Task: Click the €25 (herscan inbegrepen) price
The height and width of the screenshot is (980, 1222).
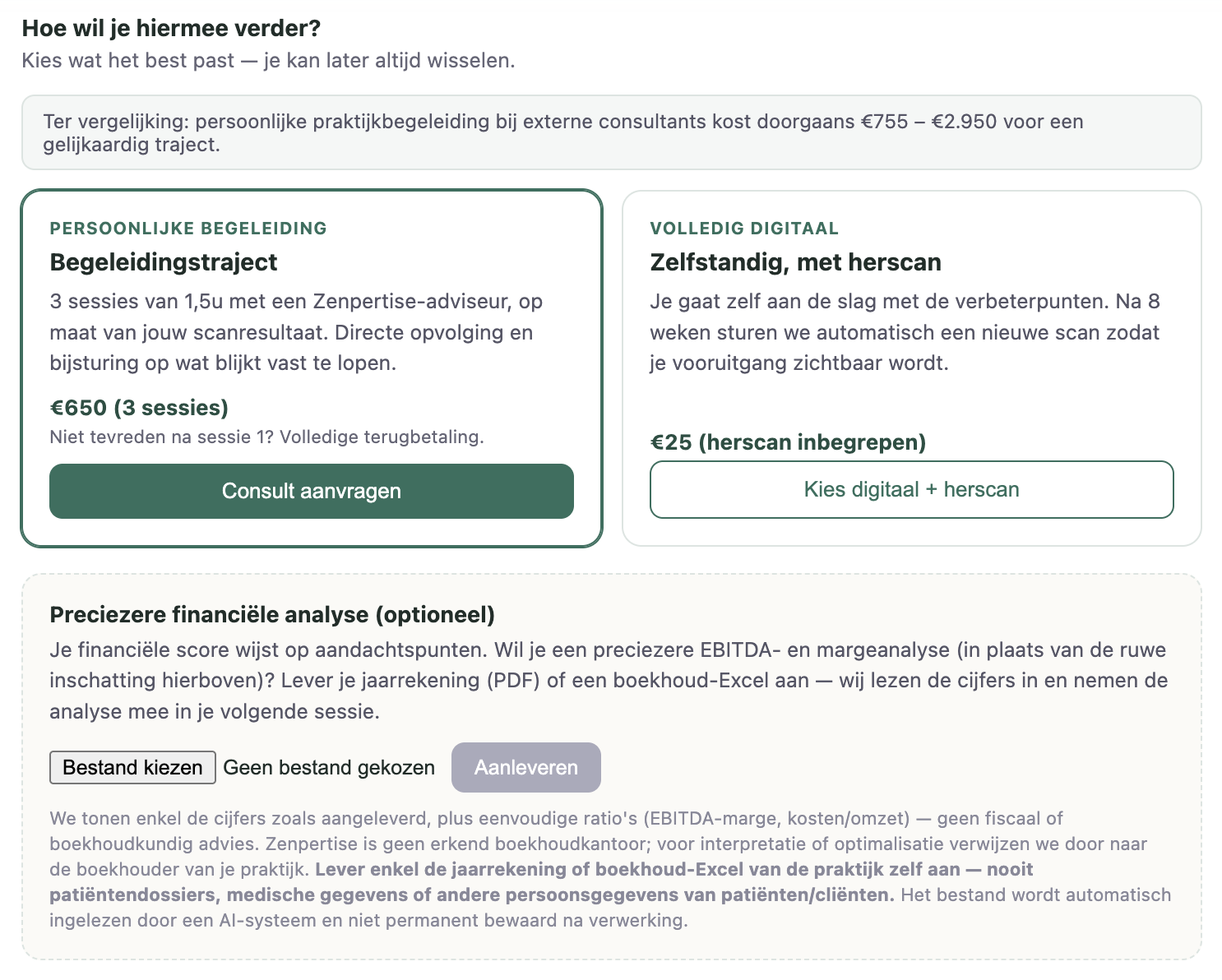Action: point(788,442)
